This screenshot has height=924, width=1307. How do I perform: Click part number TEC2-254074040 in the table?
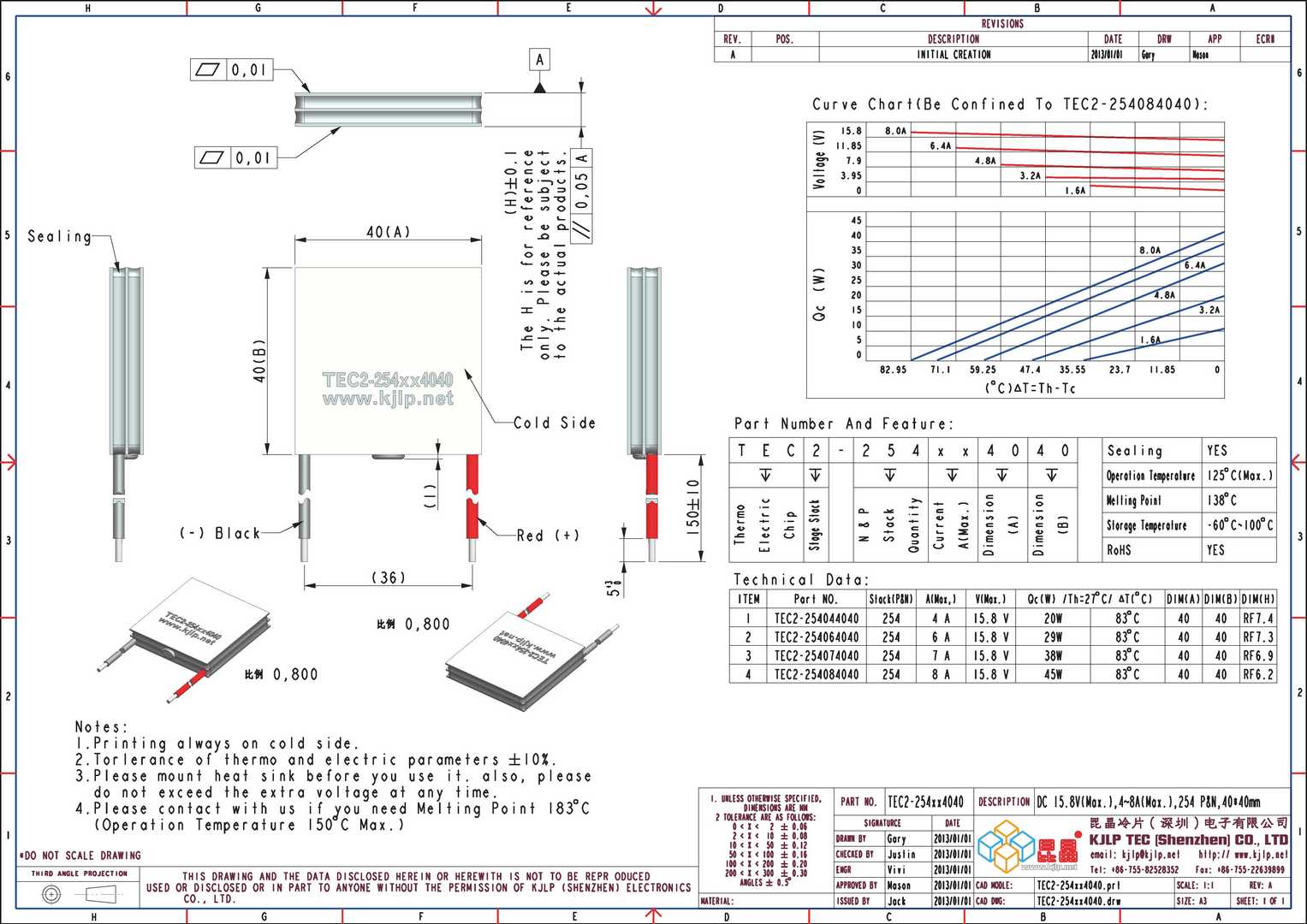coord(816,655)
